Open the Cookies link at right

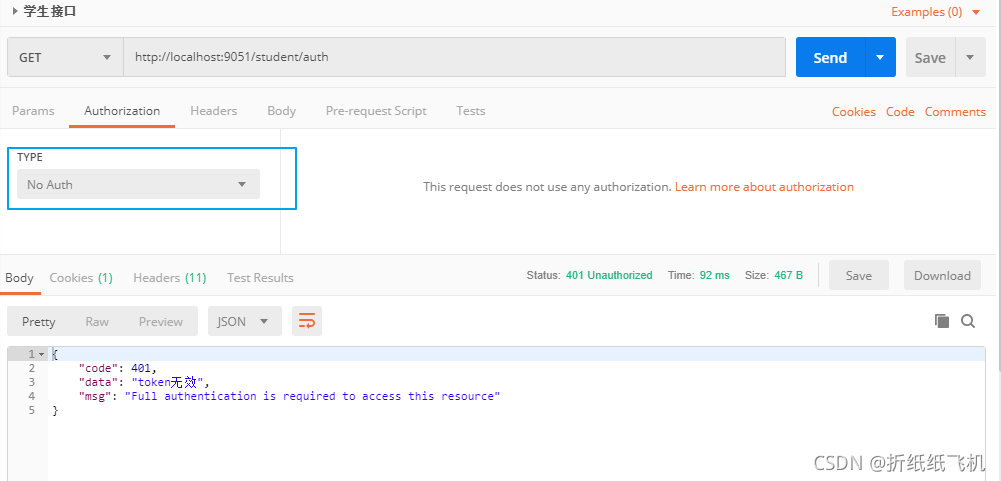pyautogui.click(x=854, y=112)
